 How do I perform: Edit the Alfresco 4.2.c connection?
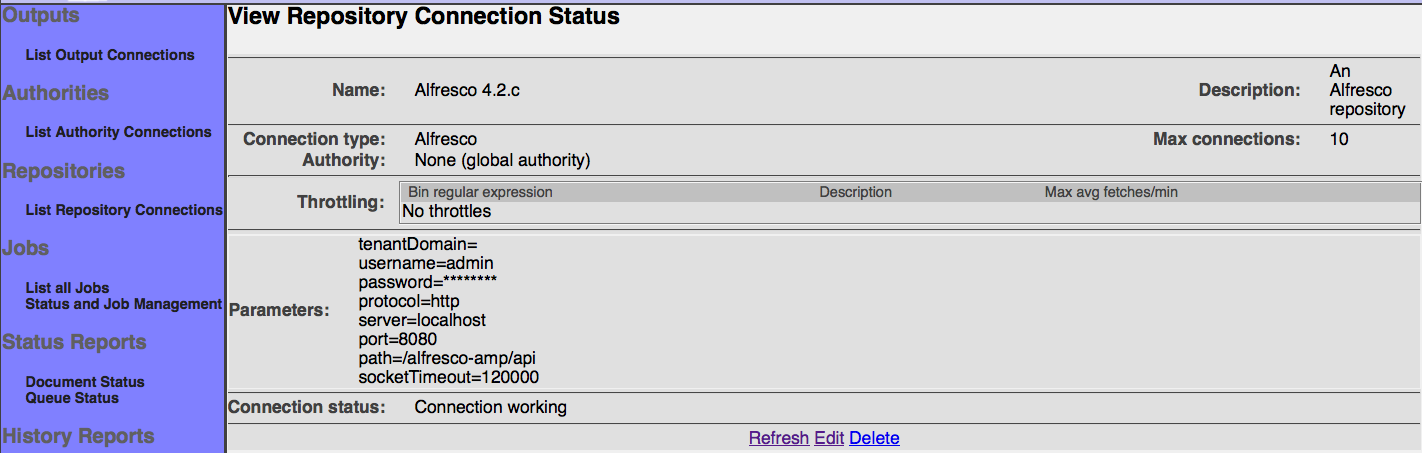pyautogui.click(x=829, y=438)
